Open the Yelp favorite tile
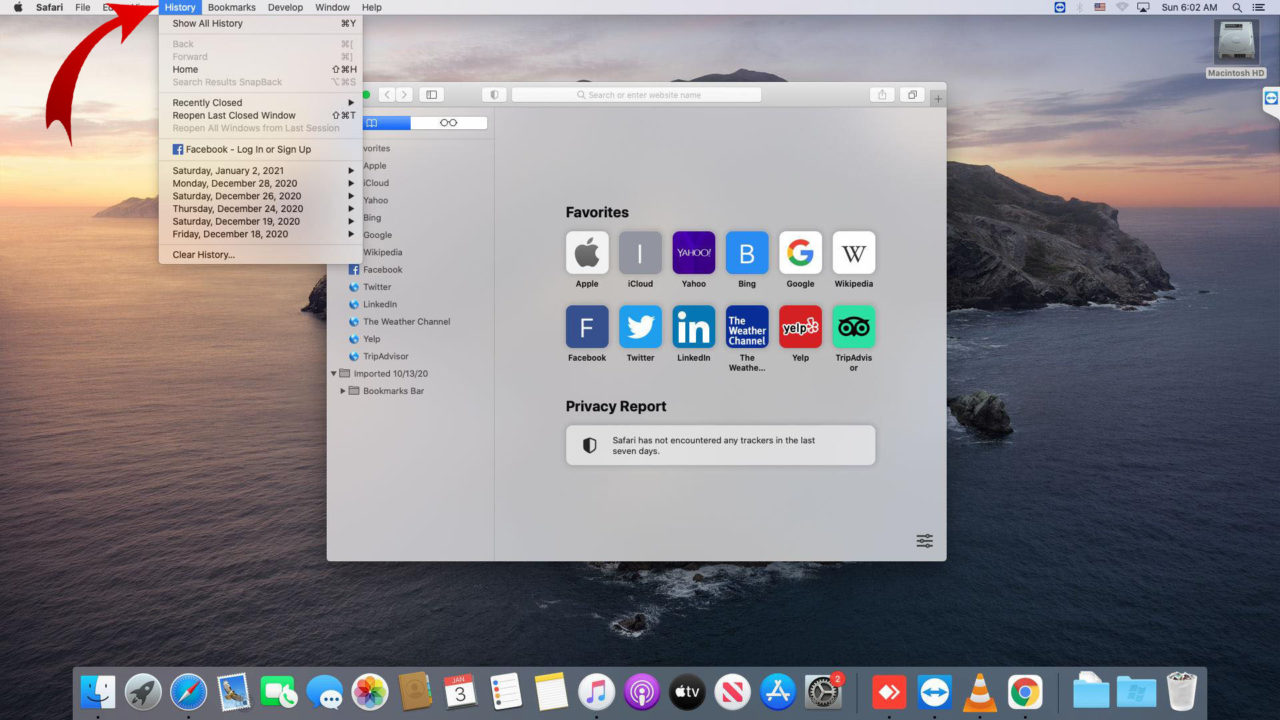 point(800,327)
